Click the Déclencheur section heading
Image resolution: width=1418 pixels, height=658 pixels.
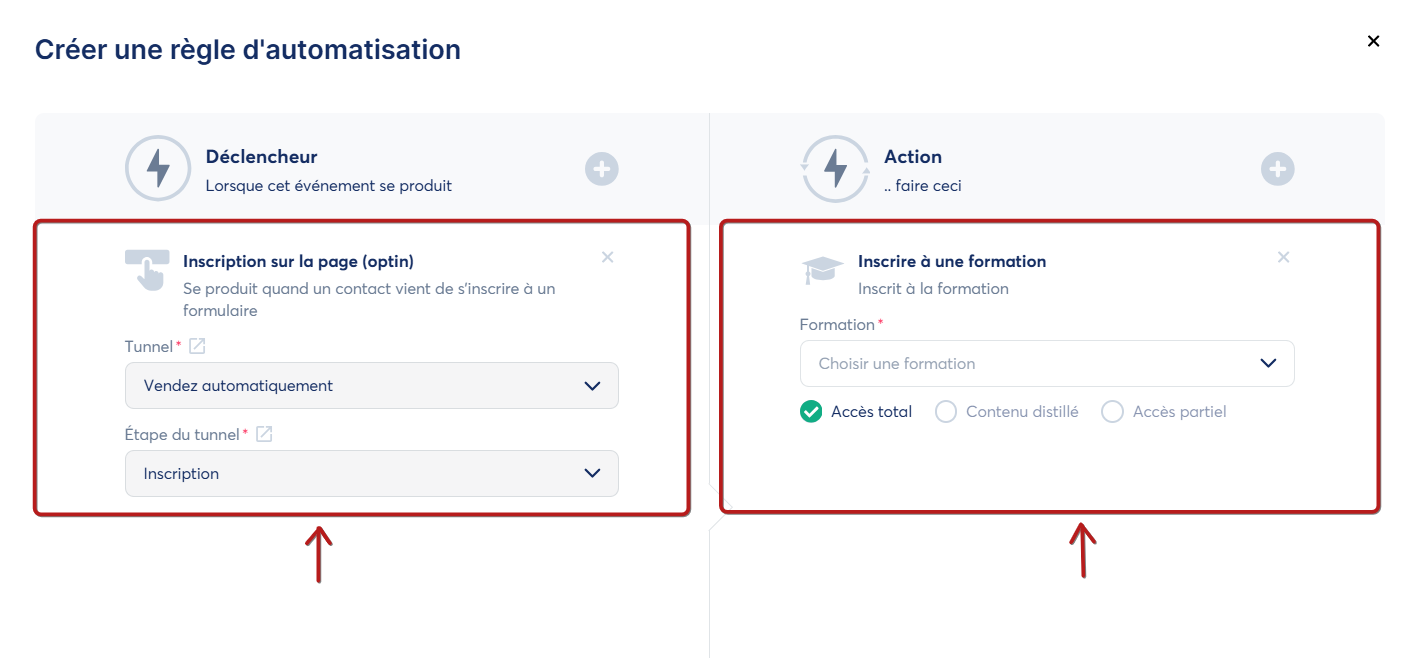coord(261,157)
